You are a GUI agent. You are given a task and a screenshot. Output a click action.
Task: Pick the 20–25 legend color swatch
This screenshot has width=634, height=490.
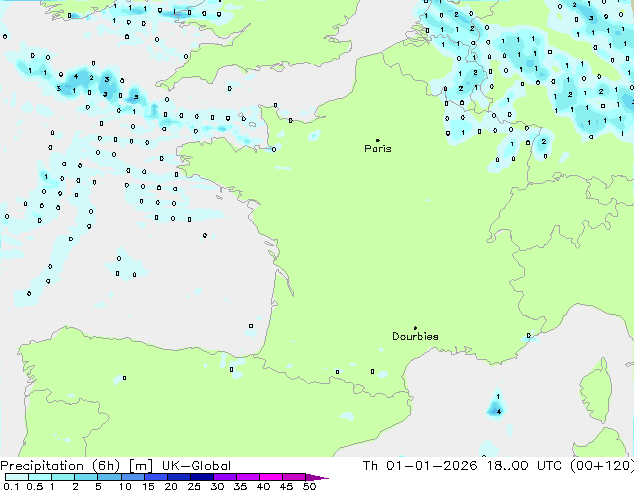[178, 477]
